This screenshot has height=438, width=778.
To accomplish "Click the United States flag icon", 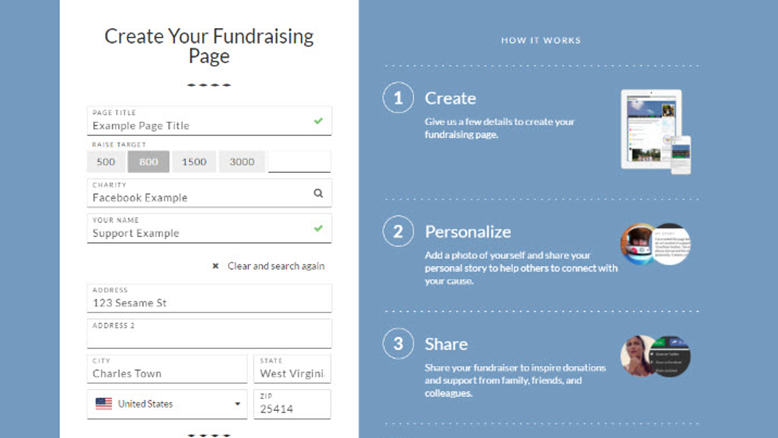I will pyautogui.click(x=104, y=404).
